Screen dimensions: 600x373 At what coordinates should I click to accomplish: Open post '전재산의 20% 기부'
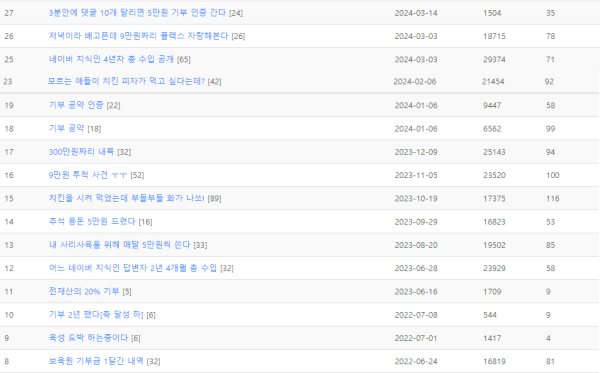click(84, 291)
